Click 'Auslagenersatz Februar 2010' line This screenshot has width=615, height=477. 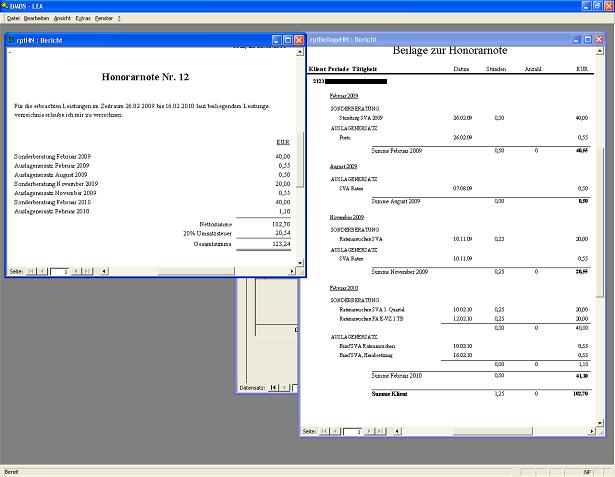[x=51, y=211]
